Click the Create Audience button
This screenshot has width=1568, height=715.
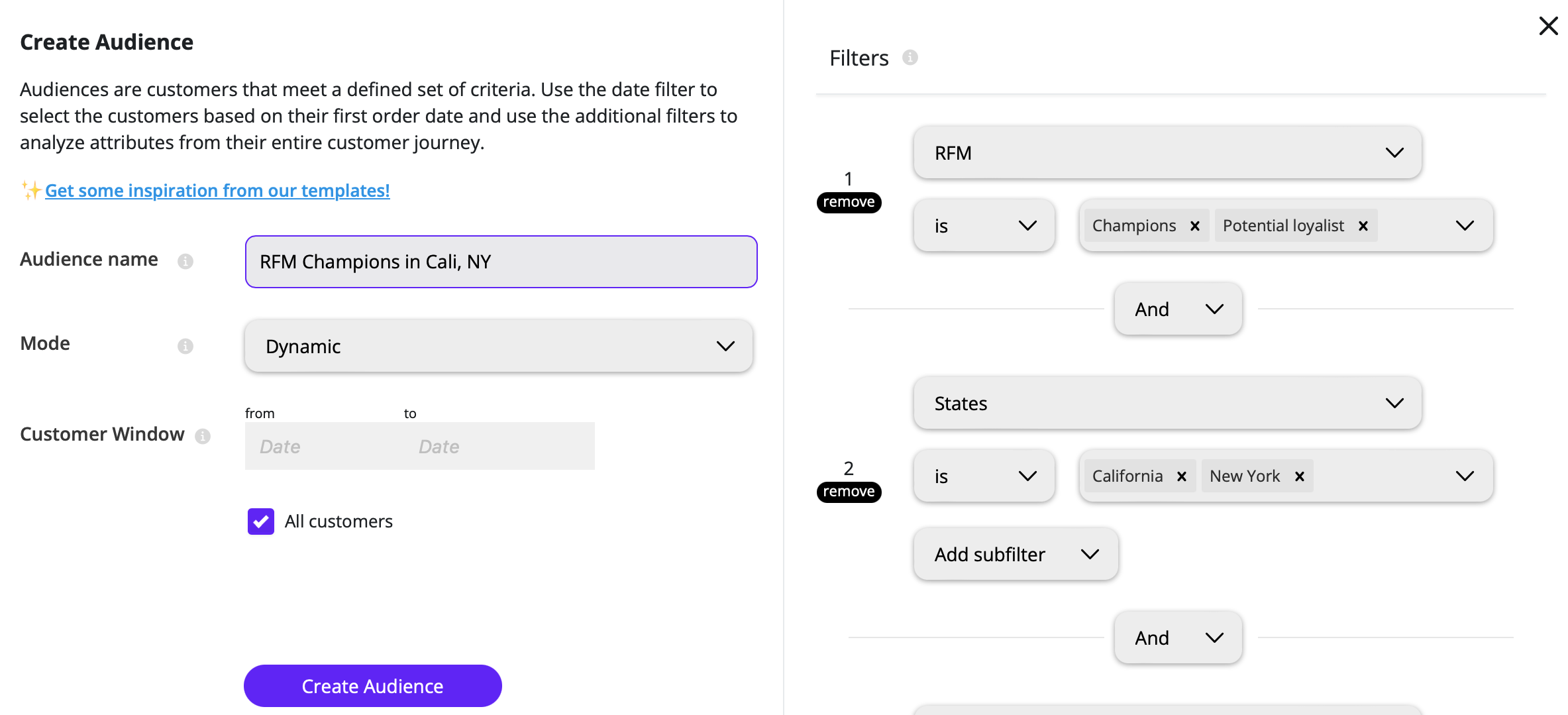[x=372, y=686]
